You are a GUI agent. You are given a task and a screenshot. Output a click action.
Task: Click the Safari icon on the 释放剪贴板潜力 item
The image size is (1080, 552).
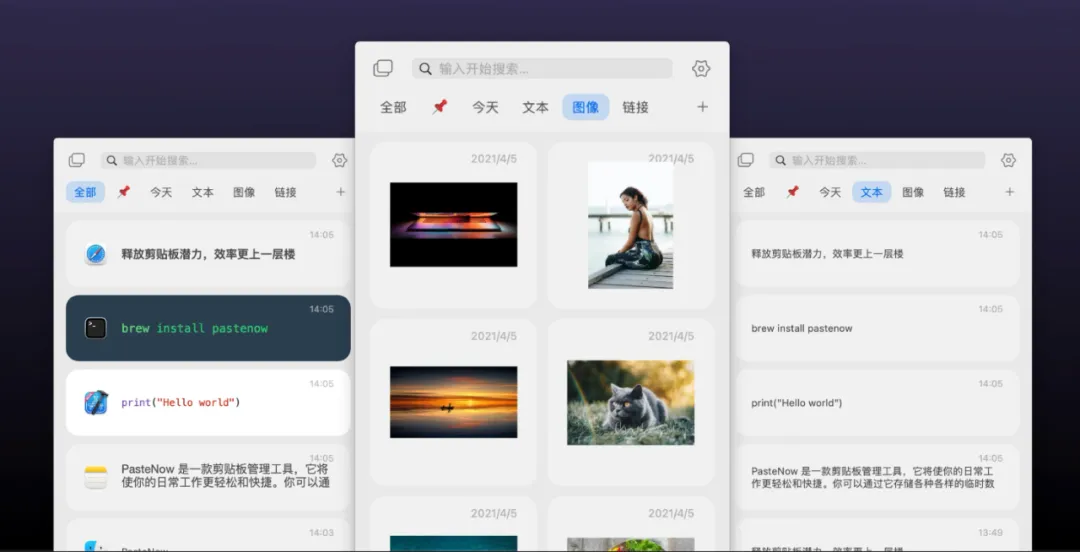pyautogui.click(x=96, y=254)
